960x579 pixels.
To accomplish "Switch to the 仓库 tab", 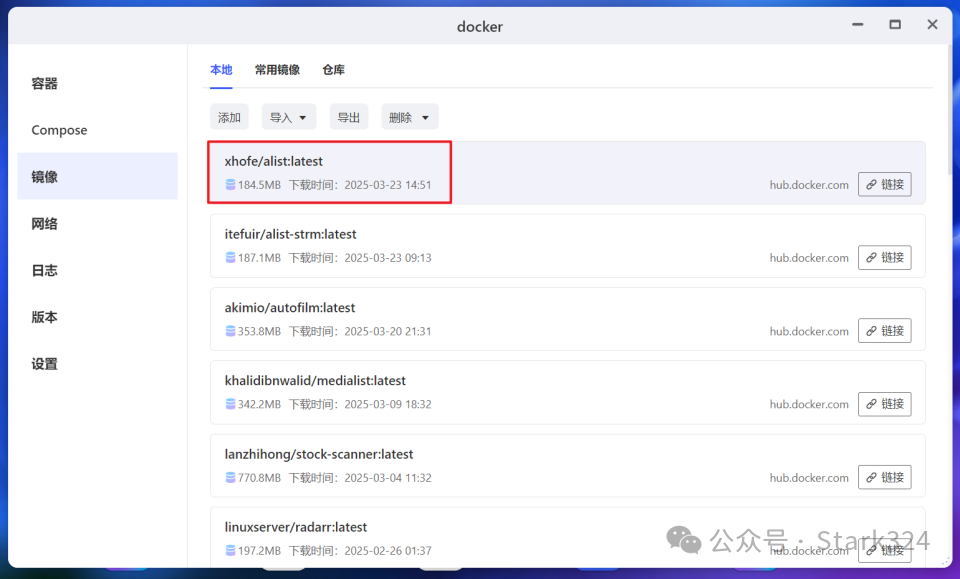I will coord(334,70).
